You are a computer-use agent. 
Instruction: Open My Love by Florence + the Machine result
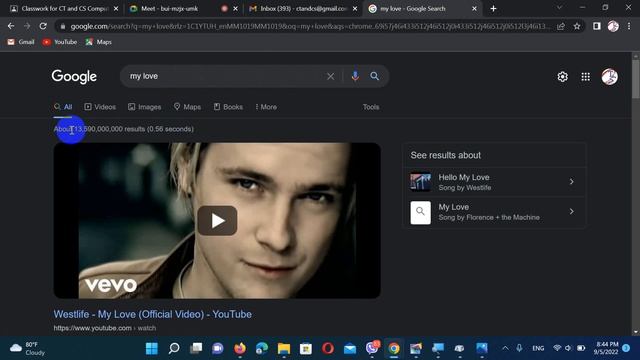[495, 212]
